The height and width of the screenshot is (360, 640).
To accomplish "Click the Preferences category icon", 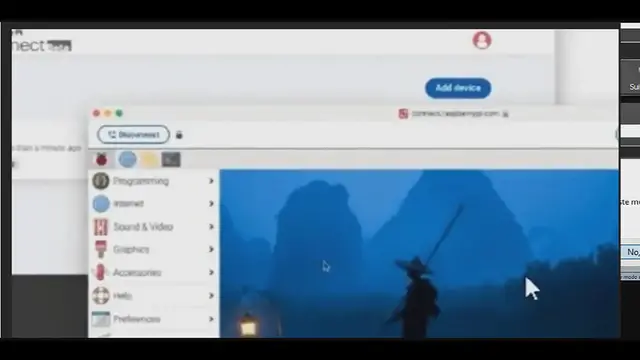I will pyautogui.click(x=100, y=319).
